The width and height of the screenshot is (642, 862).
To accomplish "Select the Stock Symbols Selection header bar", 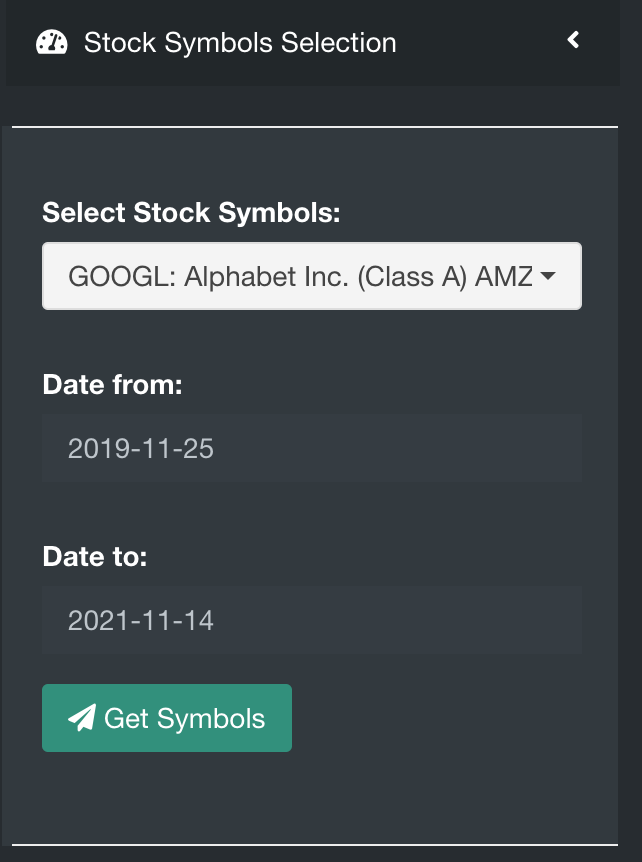I will (300, 42).
